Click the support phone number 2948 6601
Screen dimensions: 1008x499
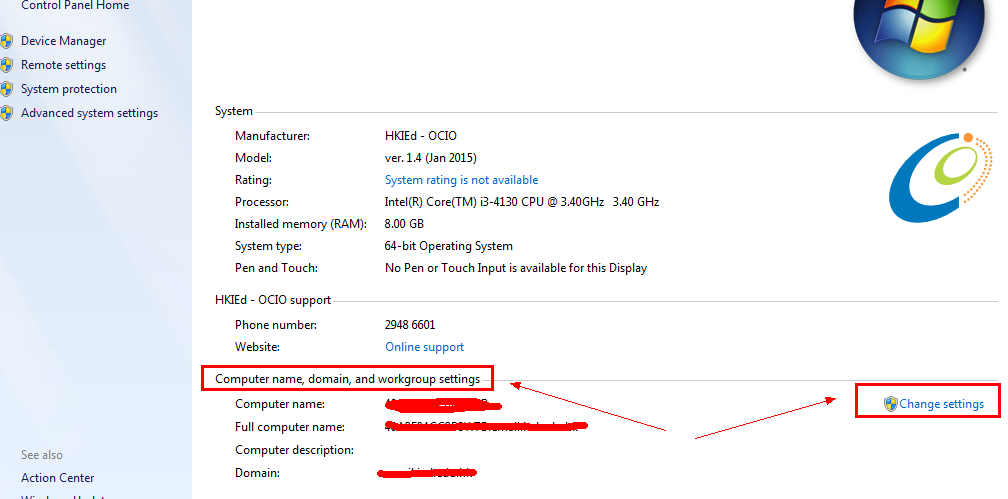coord(410,325)
